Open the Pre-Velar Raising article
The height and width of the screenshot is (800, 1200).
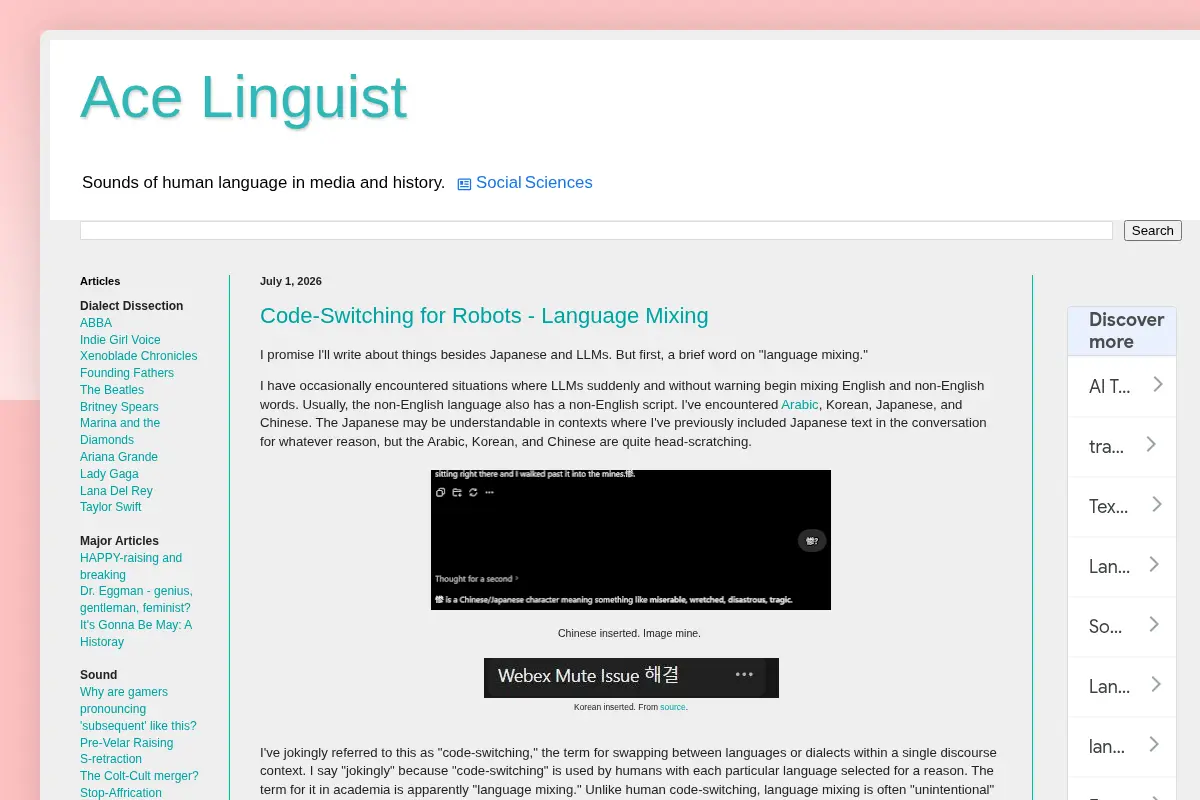126,743
